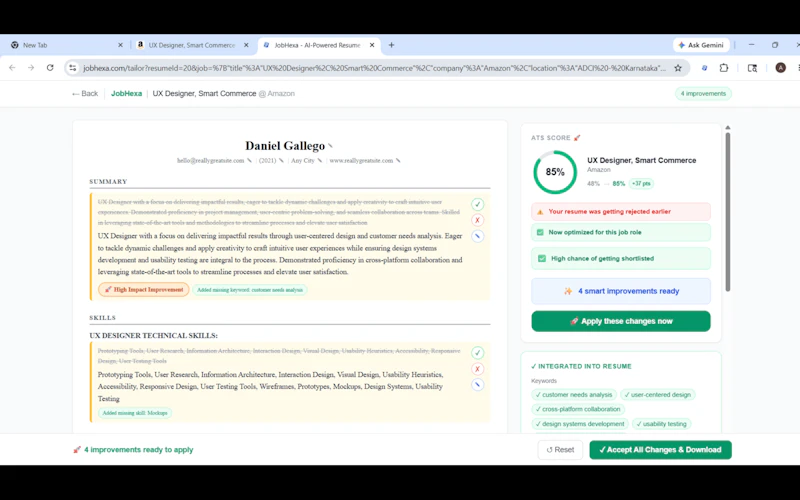Reject the Technical Skills change with the red X

[477, 369]
